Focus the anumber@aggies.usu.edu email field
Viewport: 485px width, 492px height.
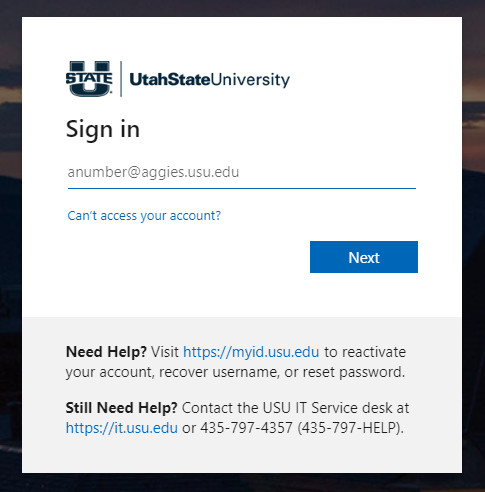(242, 172)
